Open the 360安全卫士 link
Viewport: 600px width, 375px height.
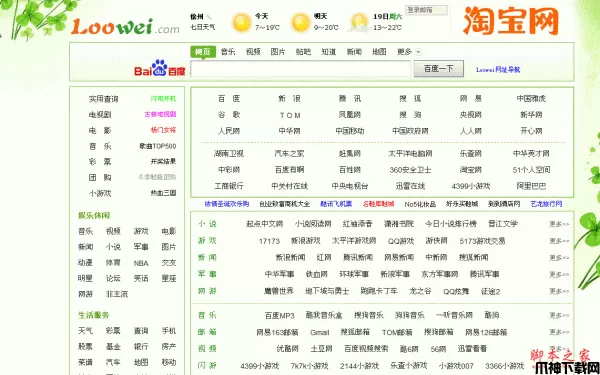[410, 170]
